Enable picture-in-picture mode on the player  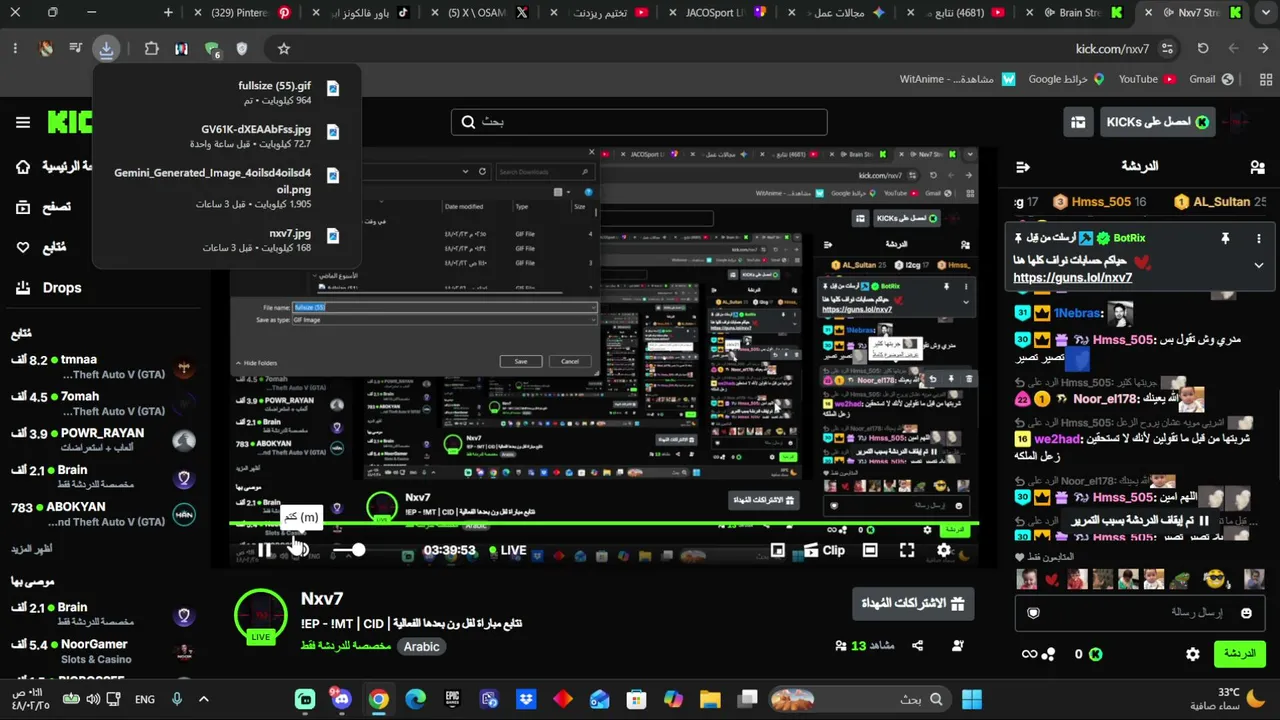tap(778, 550)
